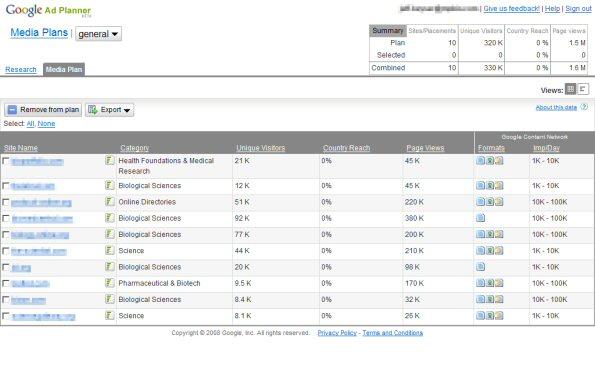
Task: Open site link in Health Foundations row
Action: click(37, 162)
